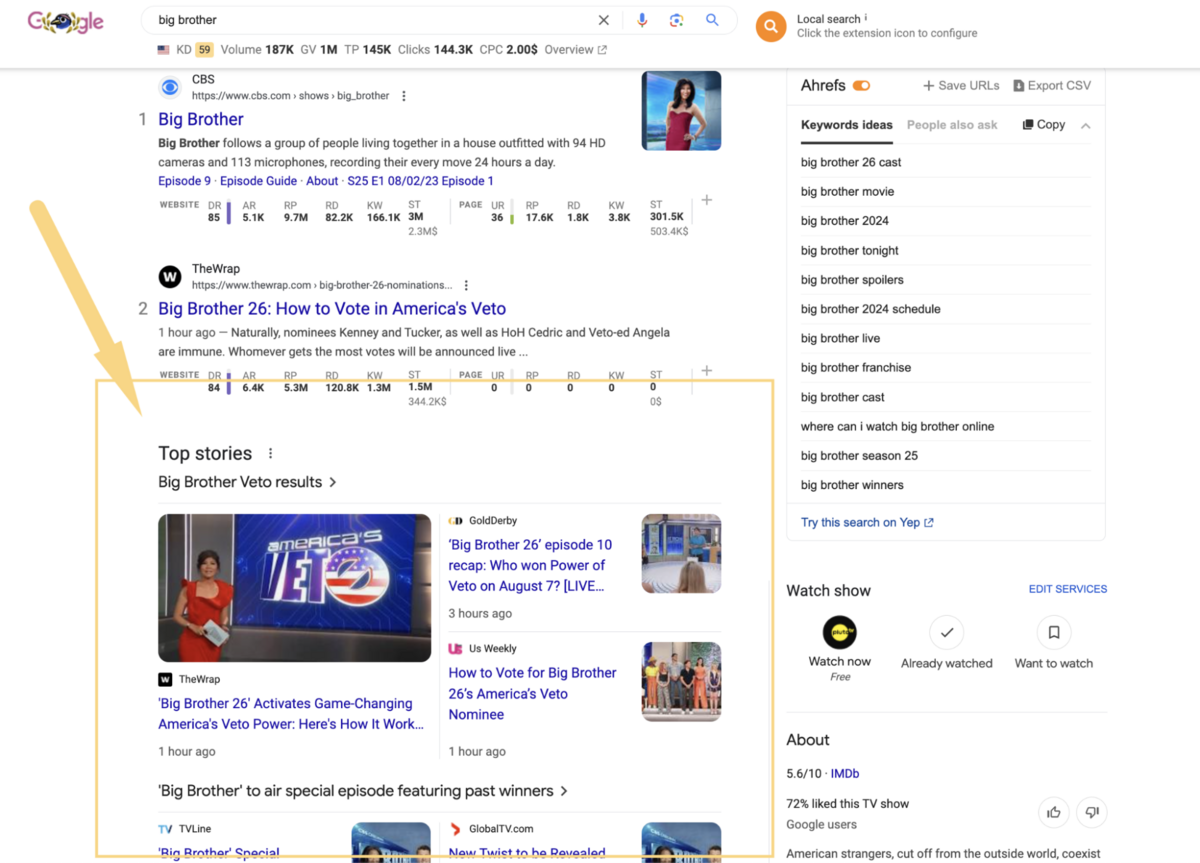Click Save URLs in Ahrefs panel

[x=961, y=86]
